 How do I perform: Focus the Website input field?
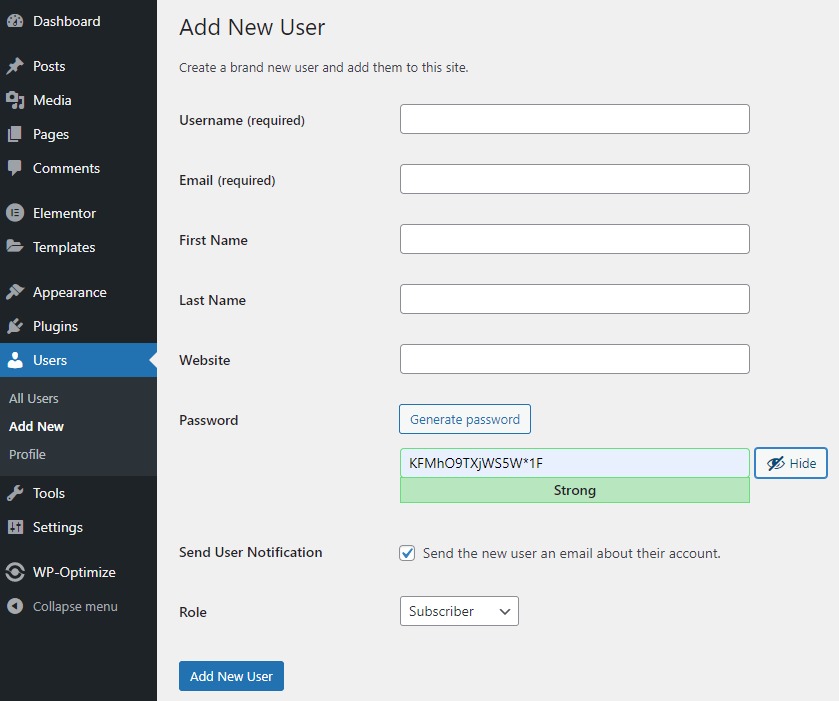coord(575,359)
